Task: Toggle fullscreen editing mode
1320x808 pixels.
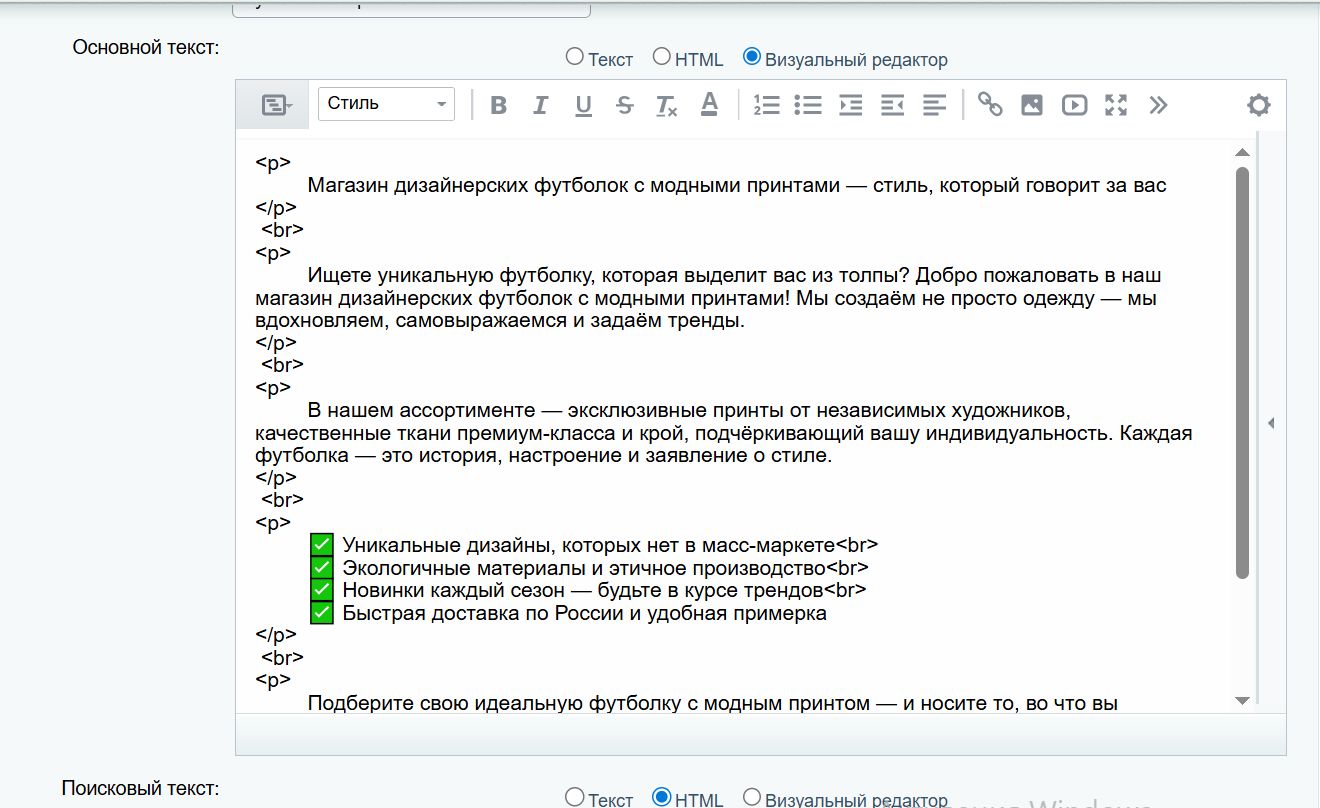Action: click(x=1116, y=104)
